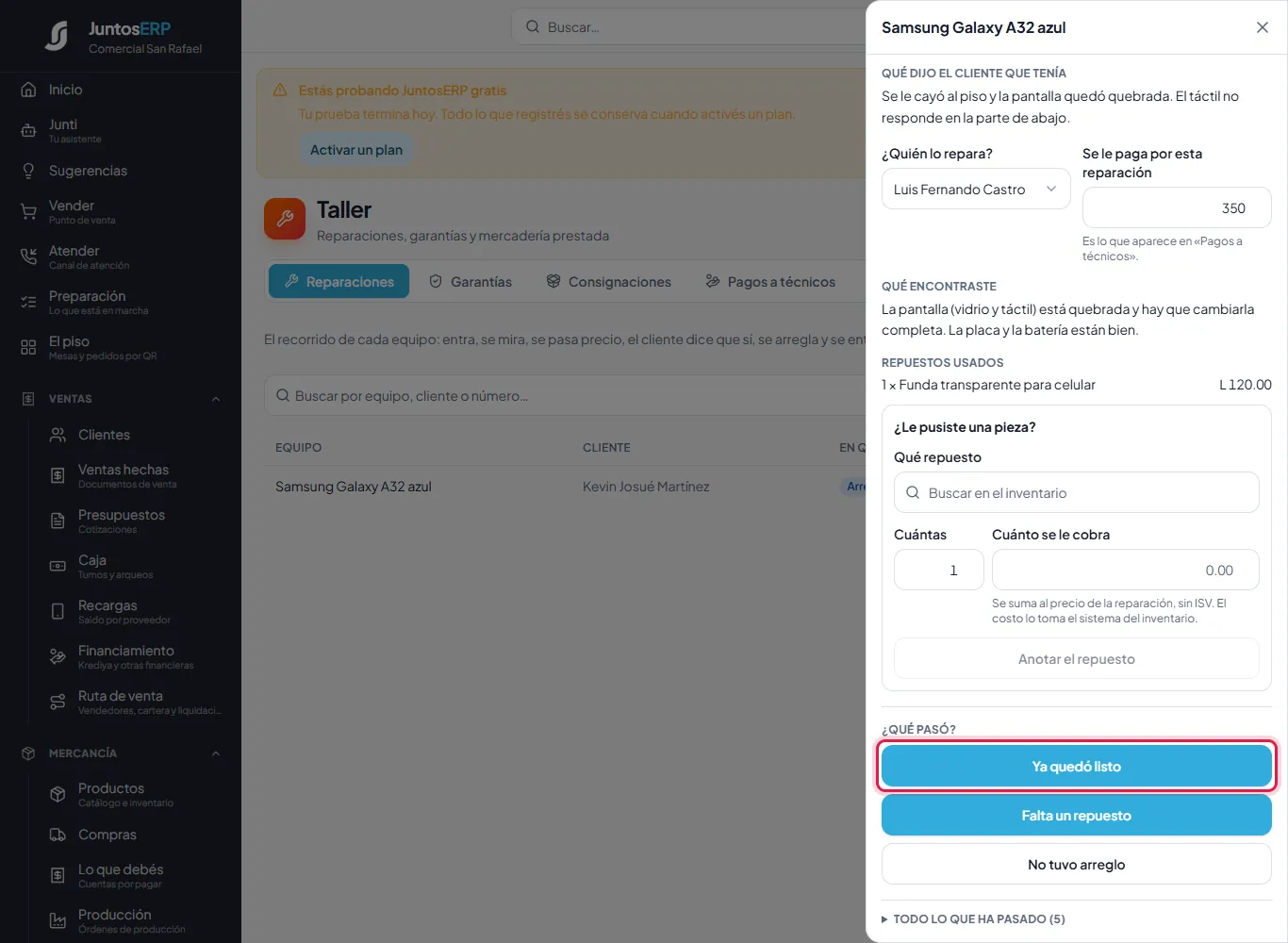Image resolution: width=1288 pixels, height=943 pixels.
Task: Click the equipment search field in Taller
Action: pos(566,395)
